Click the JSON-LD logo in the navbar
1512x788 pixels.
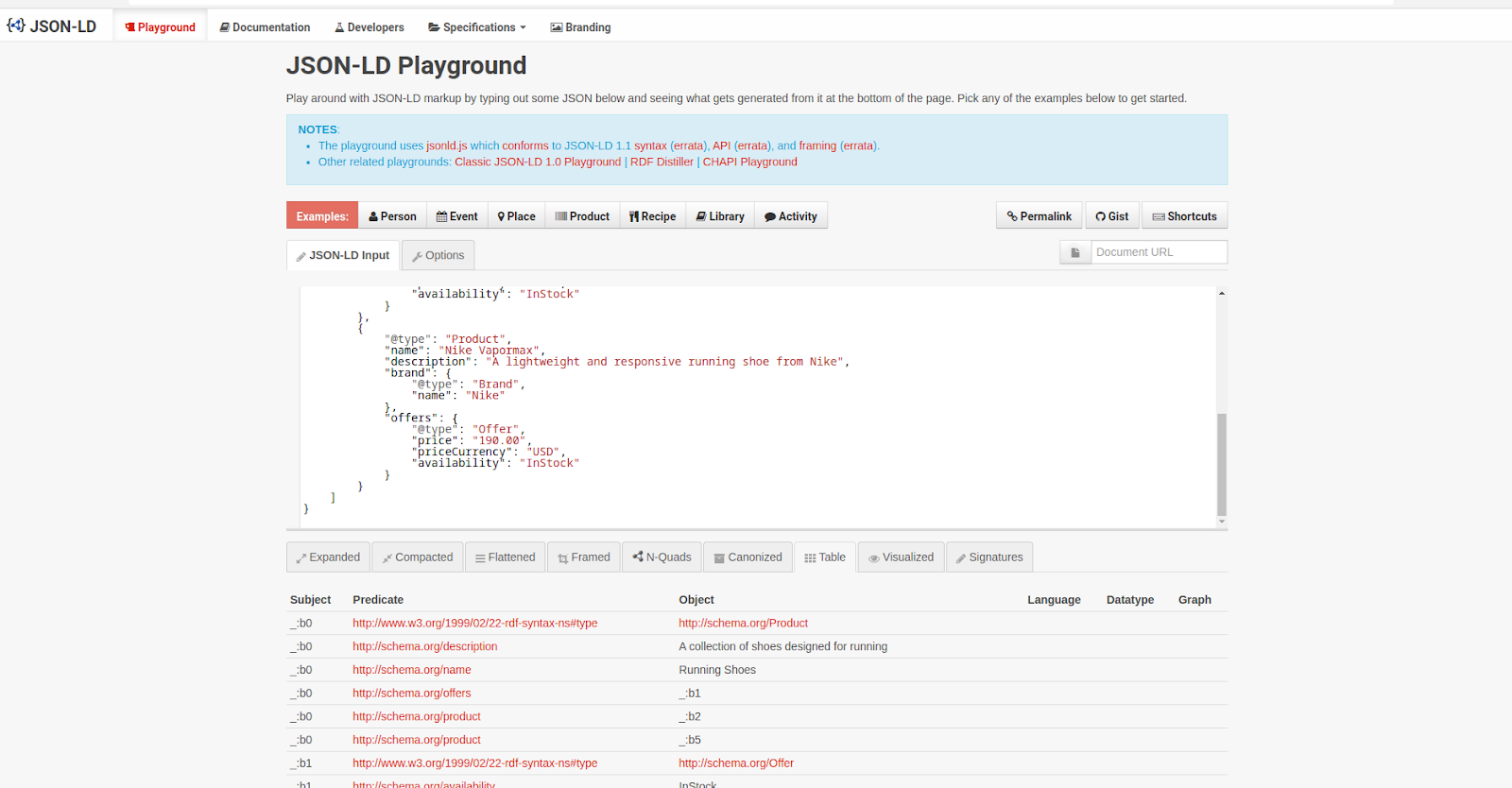[52, 26]
